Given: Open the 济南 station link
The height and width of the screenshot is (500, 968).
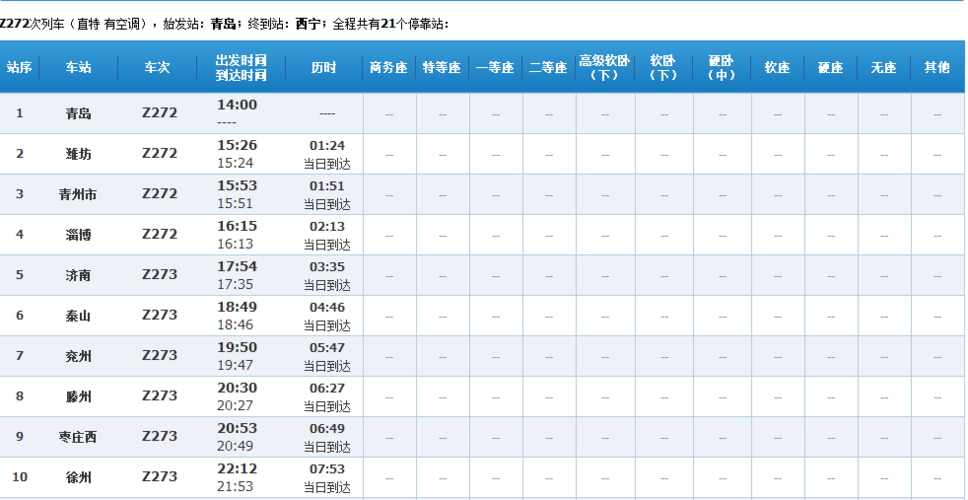Looking at the screenshot, I should pyautogui.click(x=78, y=275).
